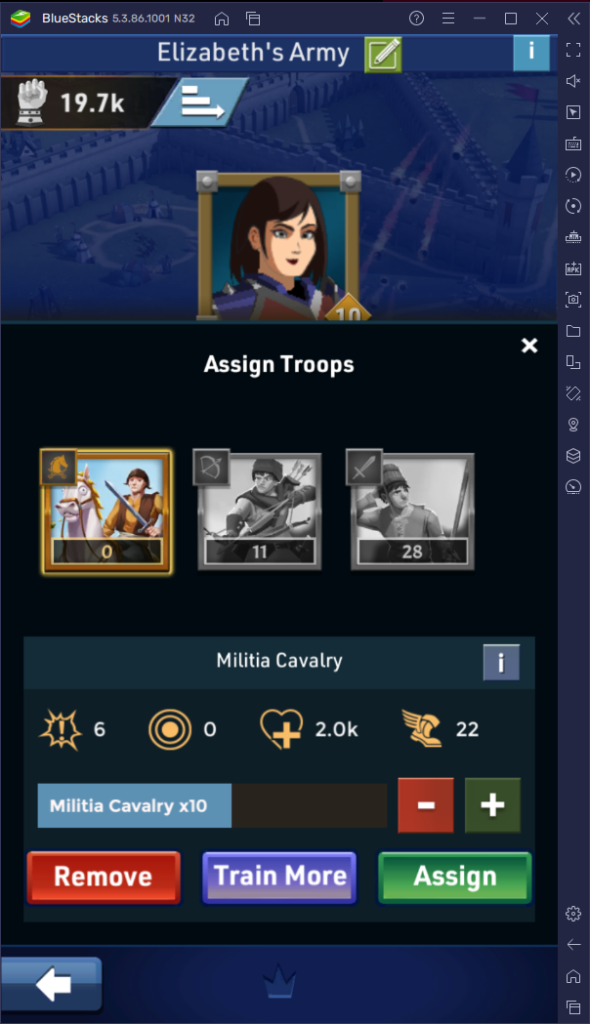Click the green Assign button
The height and width of the screenshot is (1024, 590).
point(455,877)
